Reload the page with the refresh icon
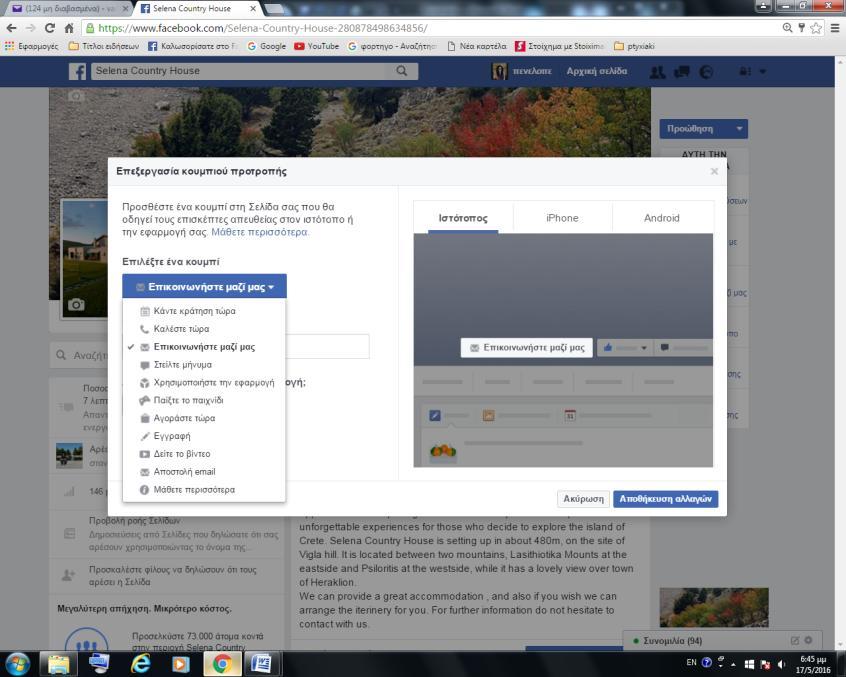 pos(50,28)
